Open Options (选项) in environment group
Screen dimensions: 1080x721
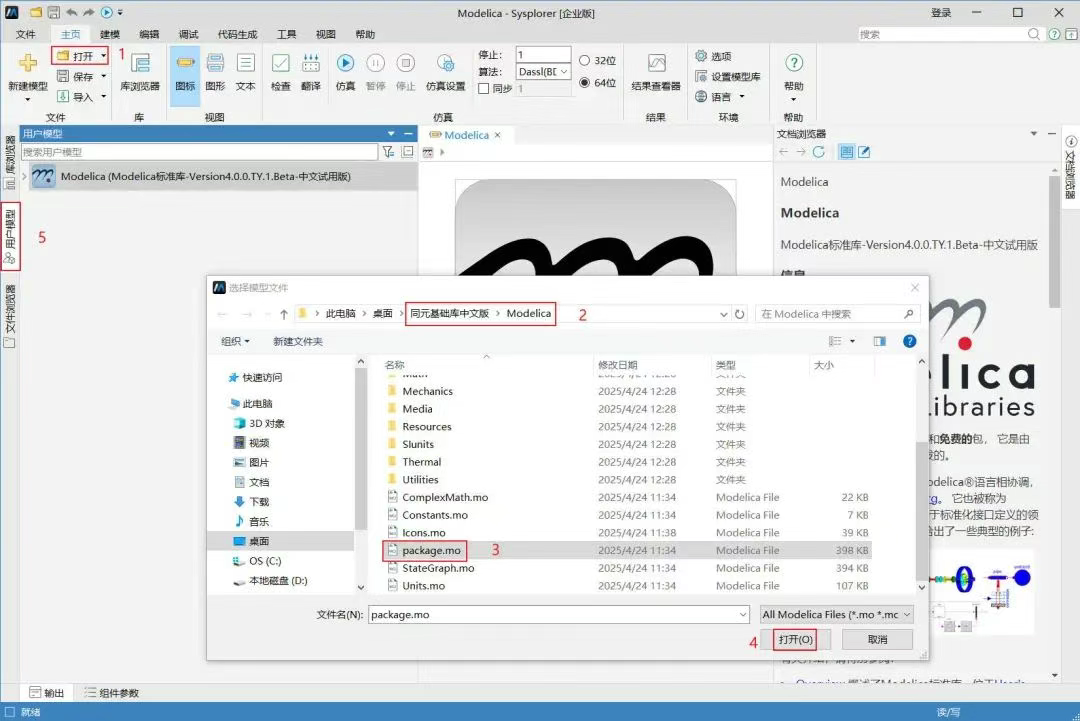click(714, 56)
